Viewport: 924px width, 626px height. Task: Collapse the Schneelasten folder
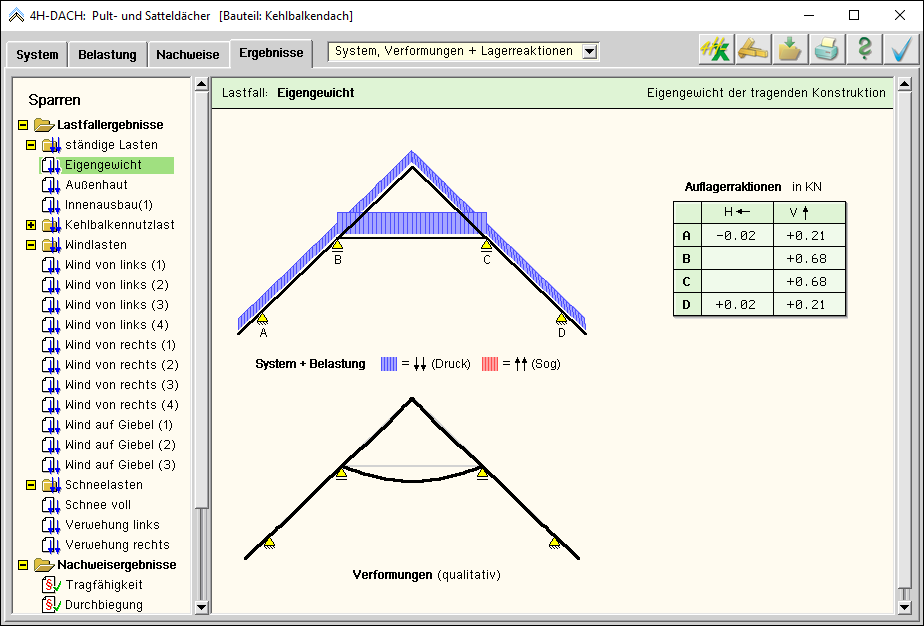point(31,485)
